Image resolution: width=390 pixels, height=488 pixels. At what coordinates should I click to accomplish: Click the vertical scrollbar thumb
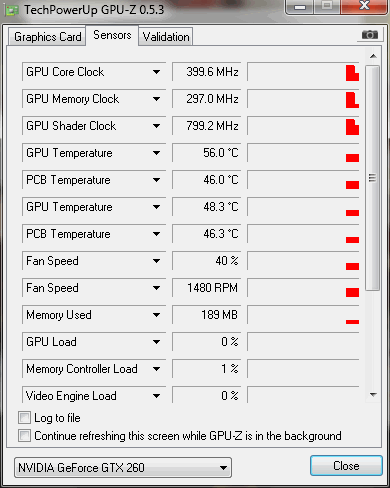pos(373,178)
